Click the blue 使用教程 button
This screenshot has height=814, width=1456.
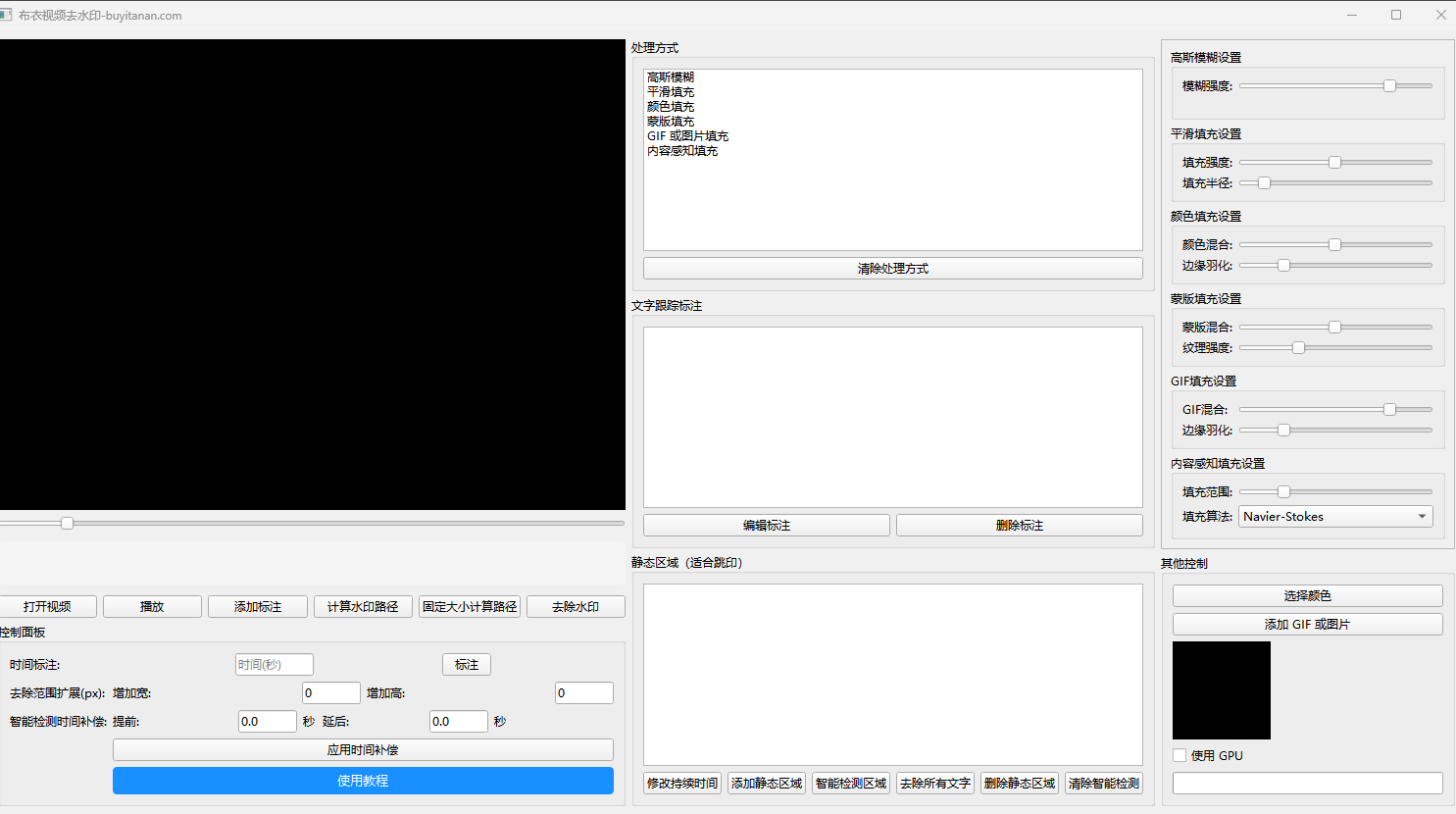[x=363, y=781]
